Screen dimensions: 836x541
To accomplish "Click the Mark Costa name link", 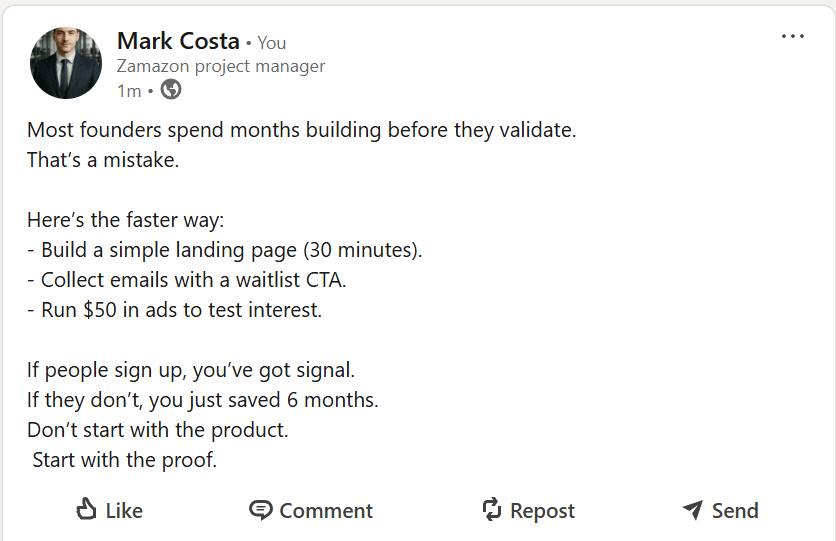I will point(178,41).
